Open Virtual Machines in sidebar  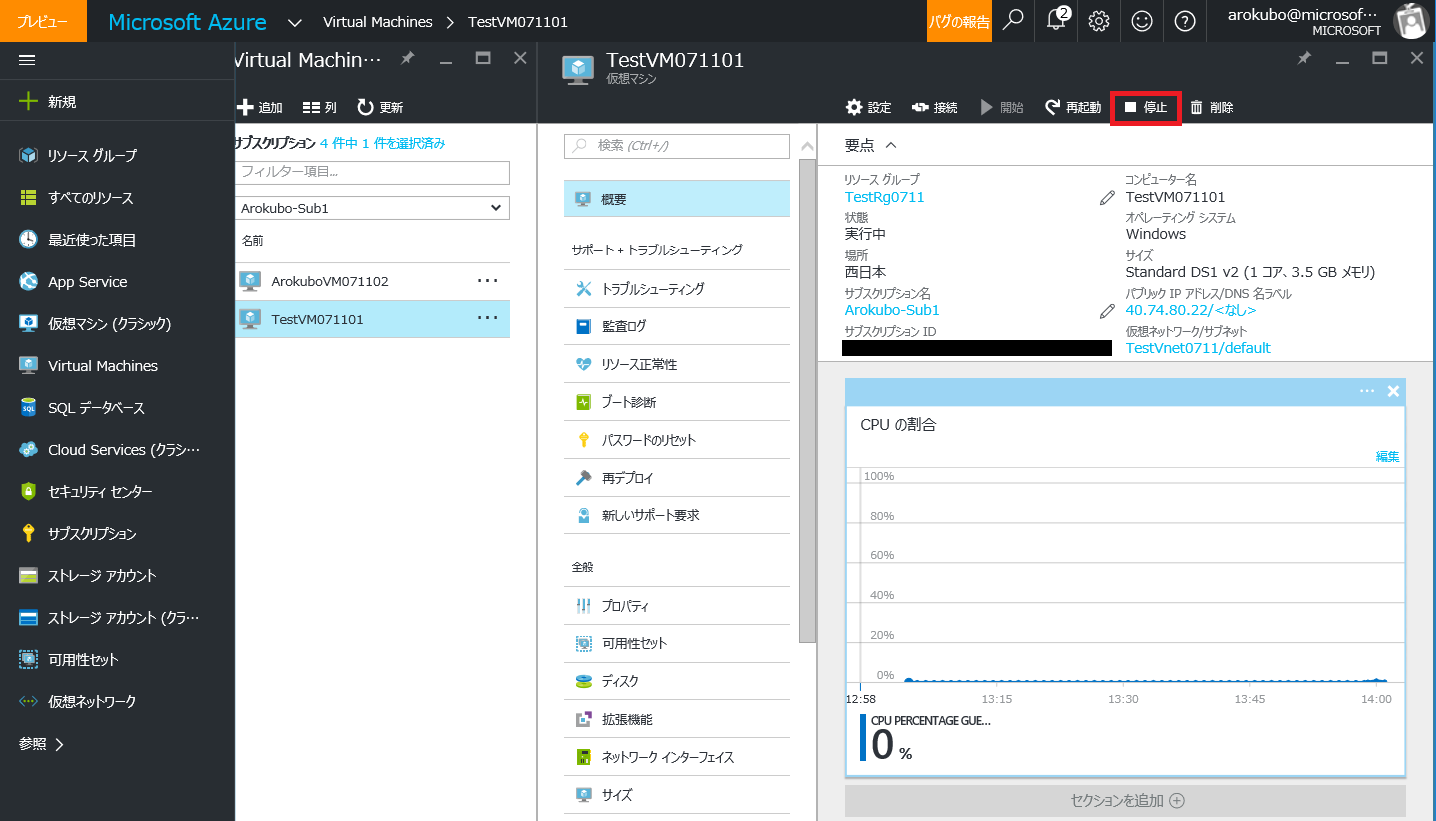[x=117, y=365]
